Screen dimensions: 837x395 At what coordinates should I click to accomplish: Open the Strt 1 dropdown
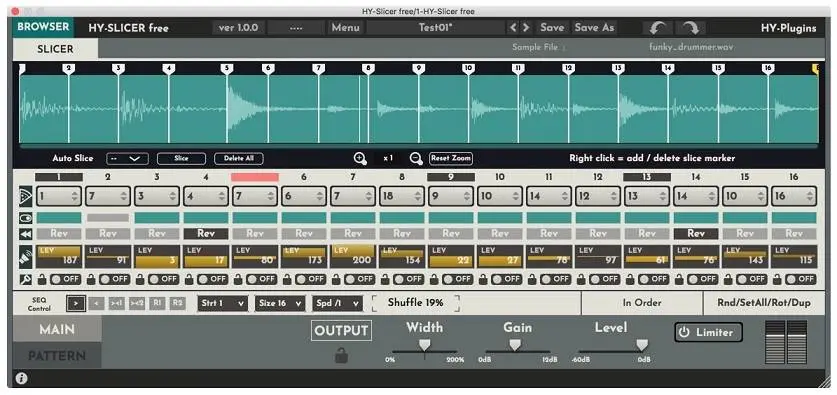coord(223,303)
